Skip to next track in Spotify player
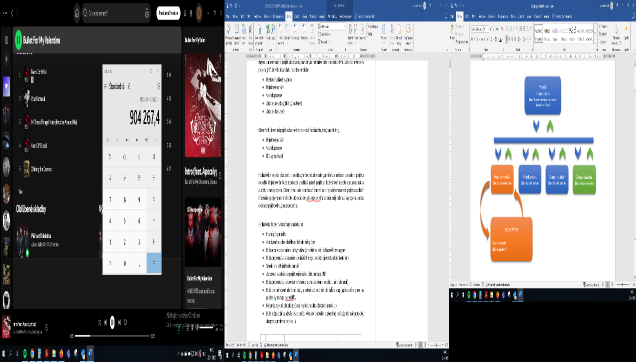Viewport: 636px width, 362px height. click(x=120, y=323)
